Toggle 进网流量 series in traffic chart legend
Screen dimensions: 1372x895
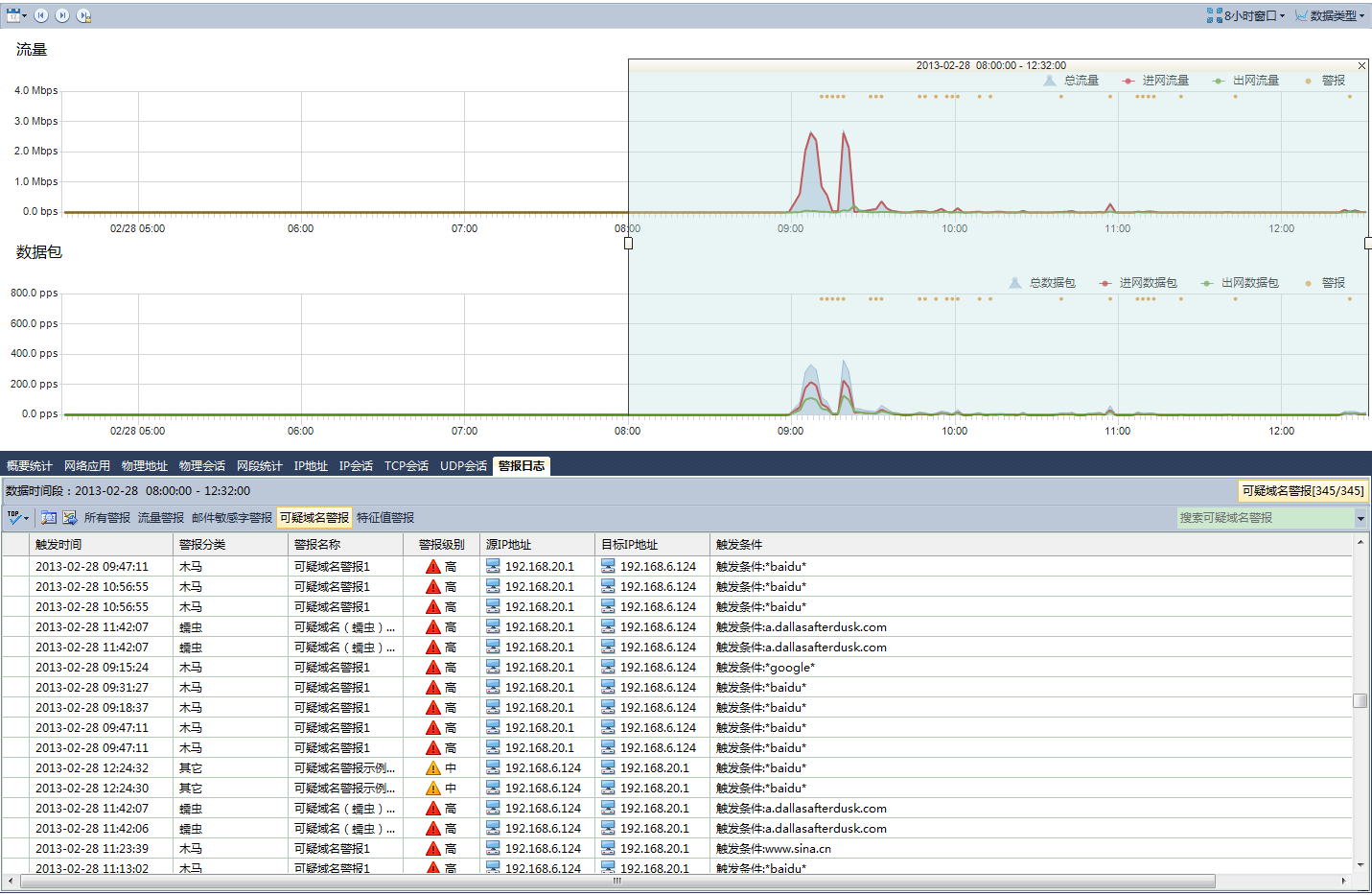point(1155,81)
